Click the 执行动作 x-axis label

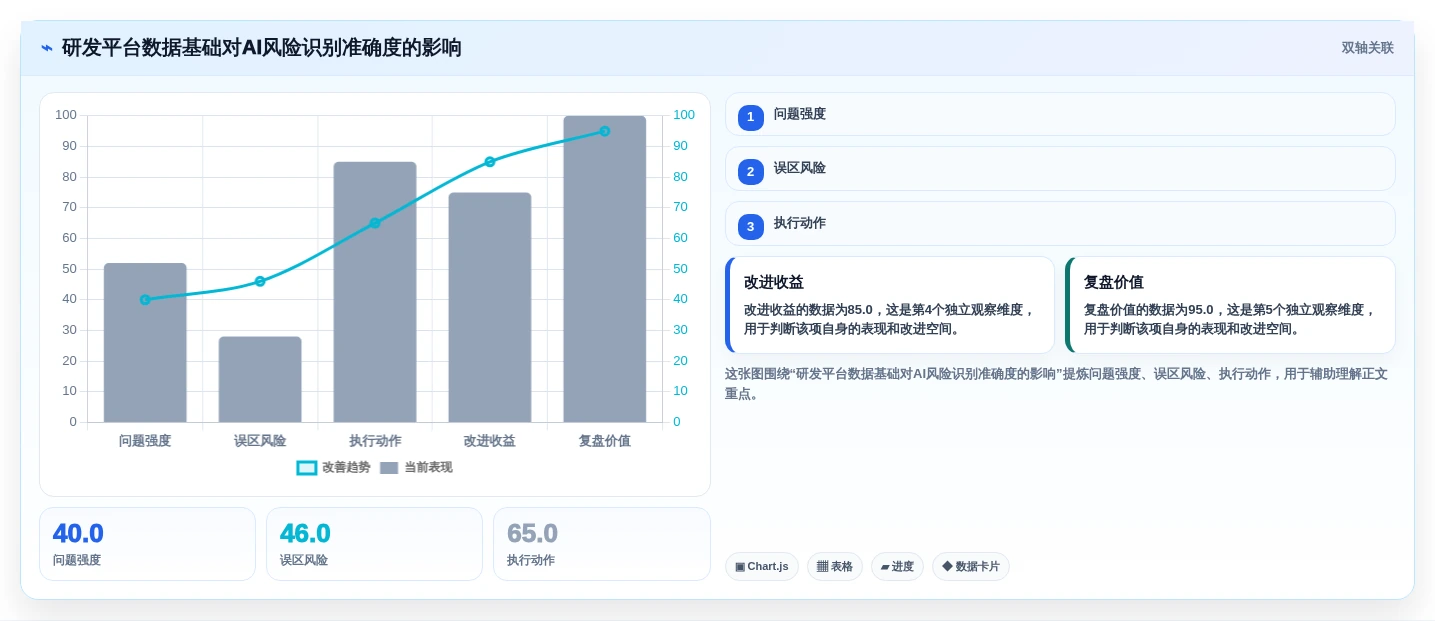[x=375, y=440]
